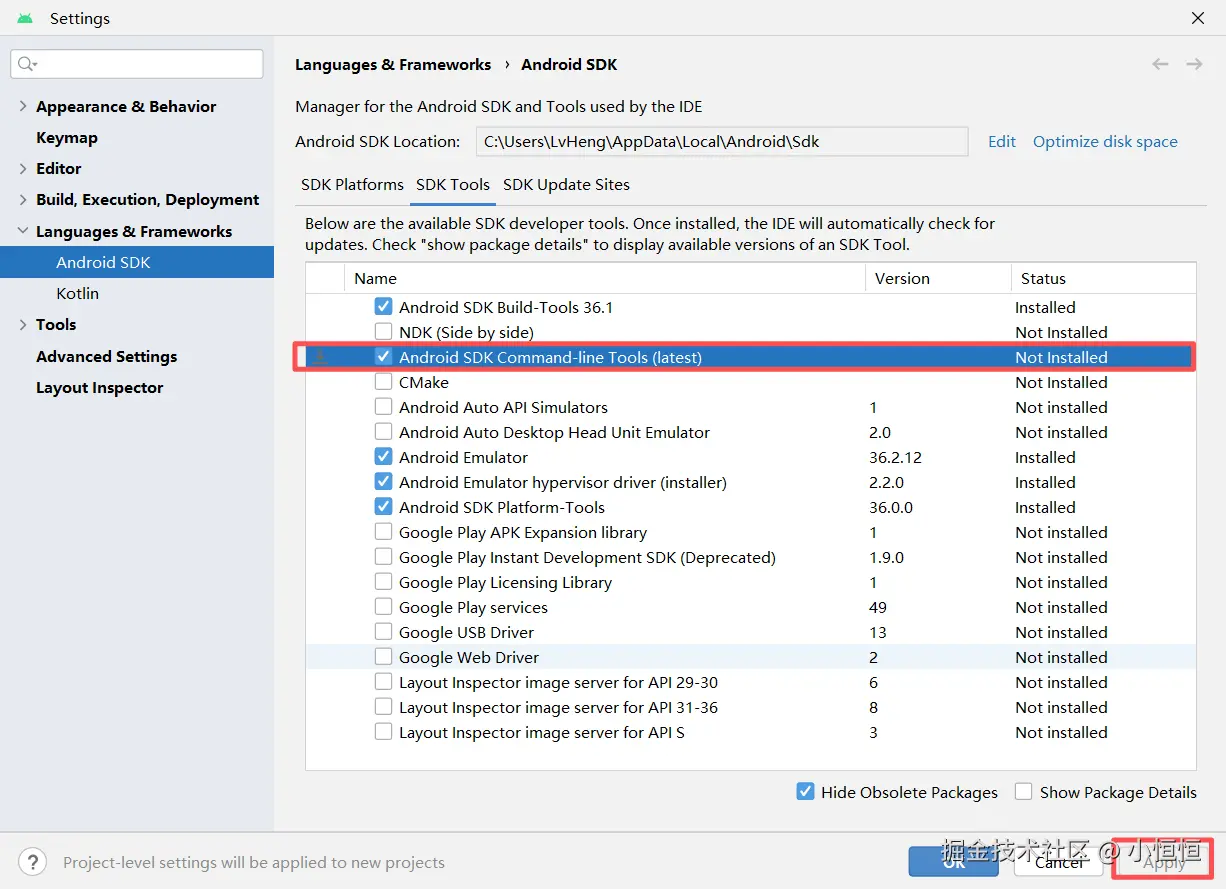Uncheck the Android Emulator checkbox
The image size is (1226, 889).
[383, 457]
